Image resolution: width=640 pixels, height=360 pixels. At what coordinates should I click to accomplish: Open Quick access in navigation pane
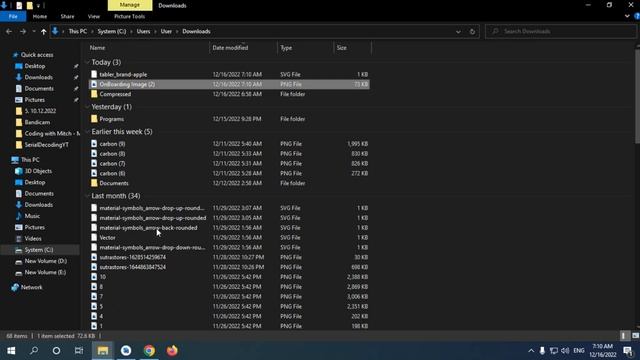(x=37, y=55)
